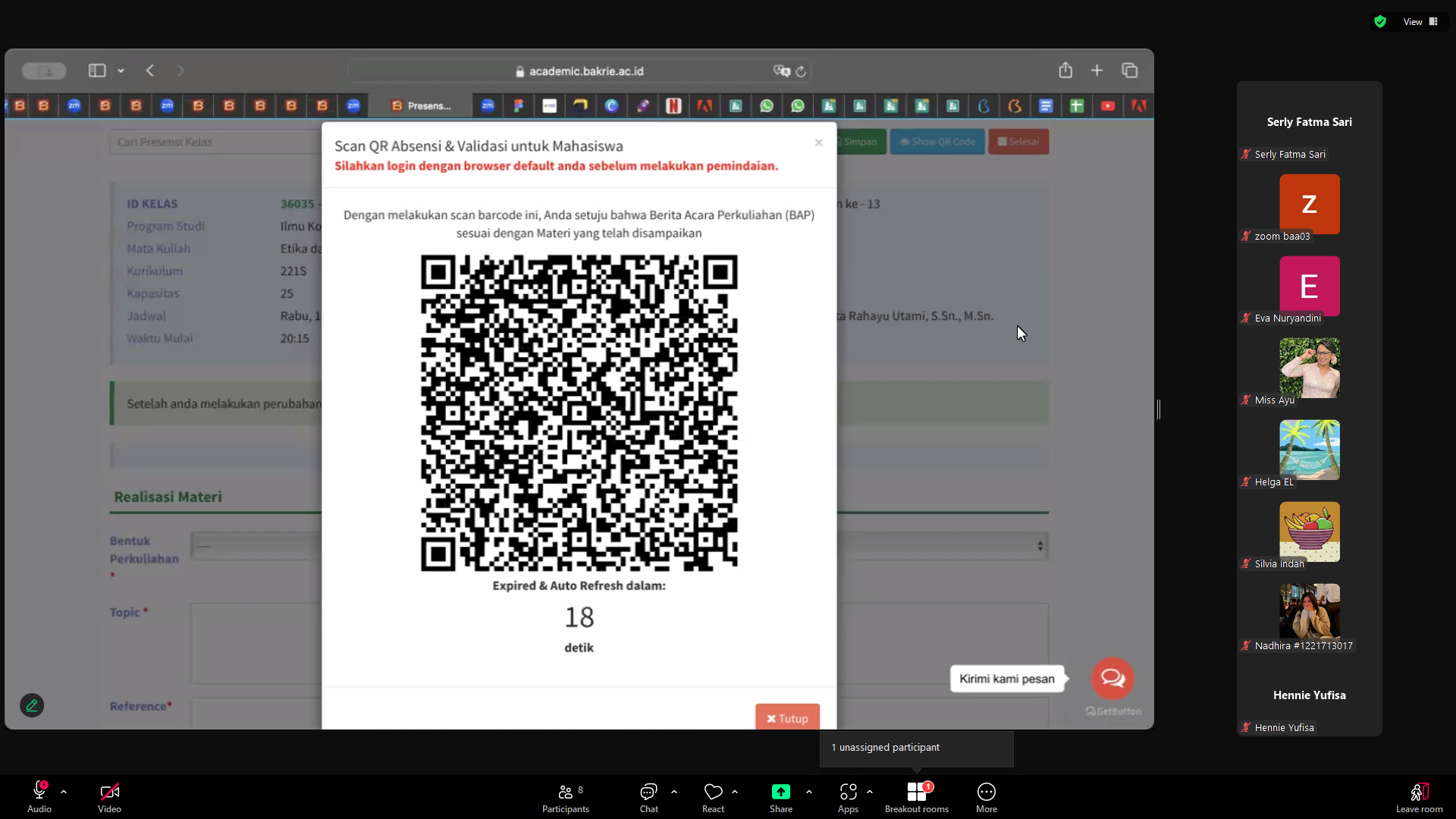Viewport: 1456px width, 819px height.
Task: Click the Realisasi Materi heading
Action: point(168,497)
